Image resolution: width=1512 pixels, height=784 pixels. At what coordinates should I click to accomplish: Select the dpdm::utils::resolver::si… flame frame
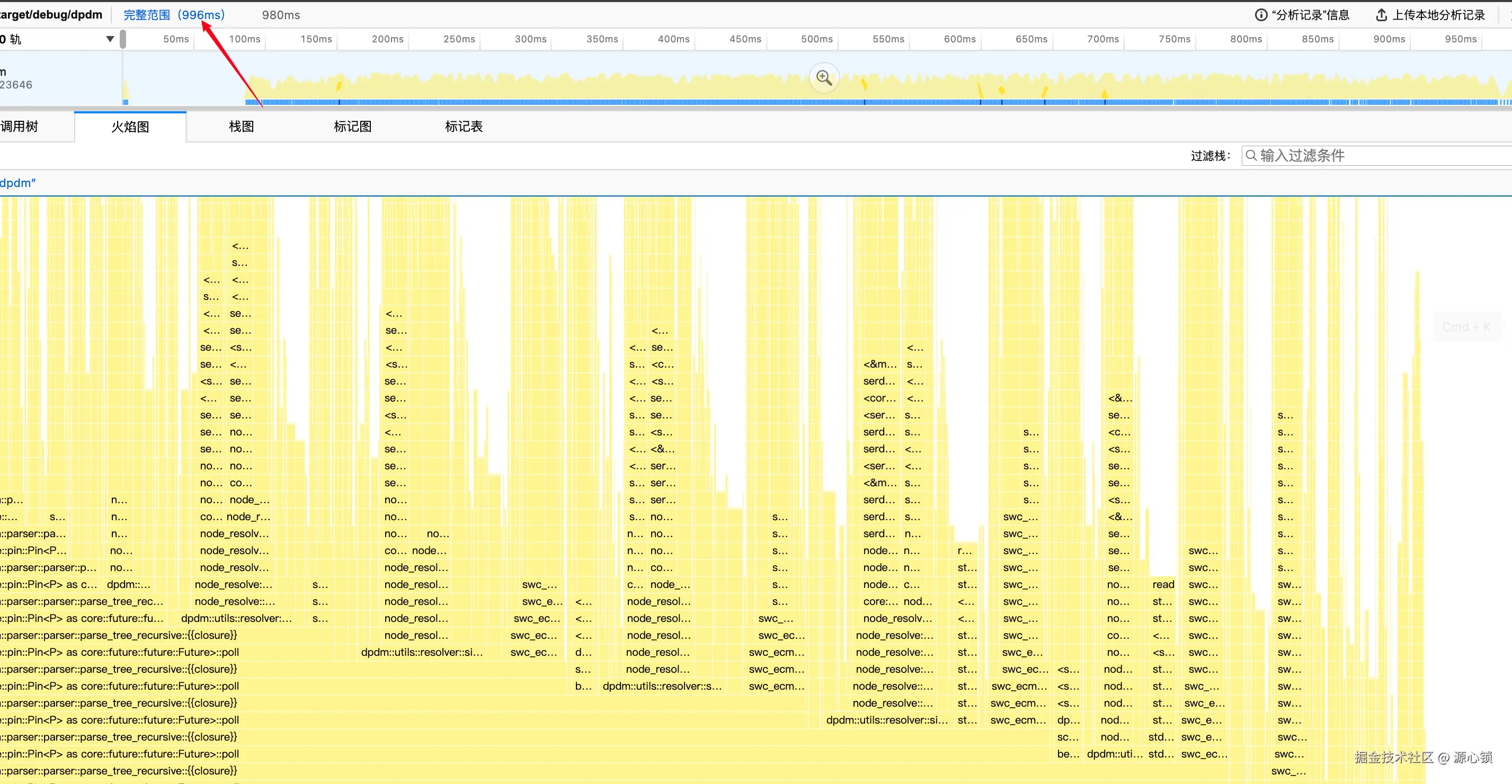click(421, 652)
